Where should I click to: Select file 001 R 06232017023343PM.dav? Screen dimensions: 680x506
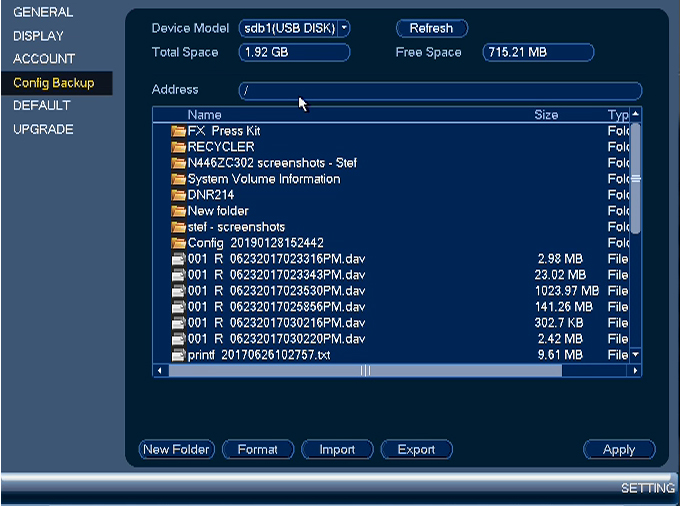click(x=276, y=275)
